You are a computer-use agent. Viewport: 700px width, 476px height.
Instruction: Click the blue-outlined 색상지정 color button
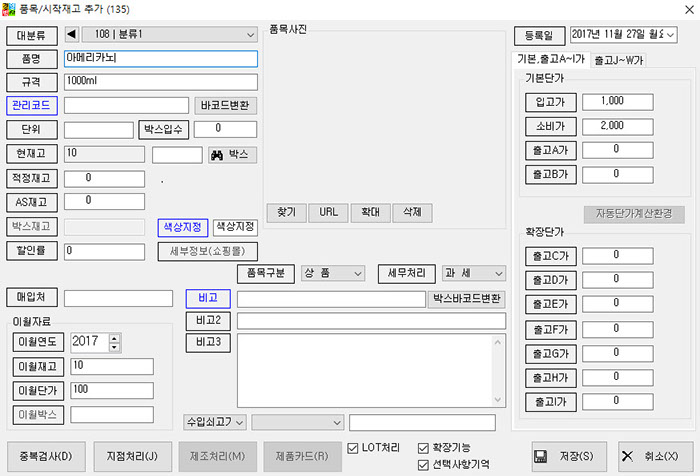click(x=183, y=227)
